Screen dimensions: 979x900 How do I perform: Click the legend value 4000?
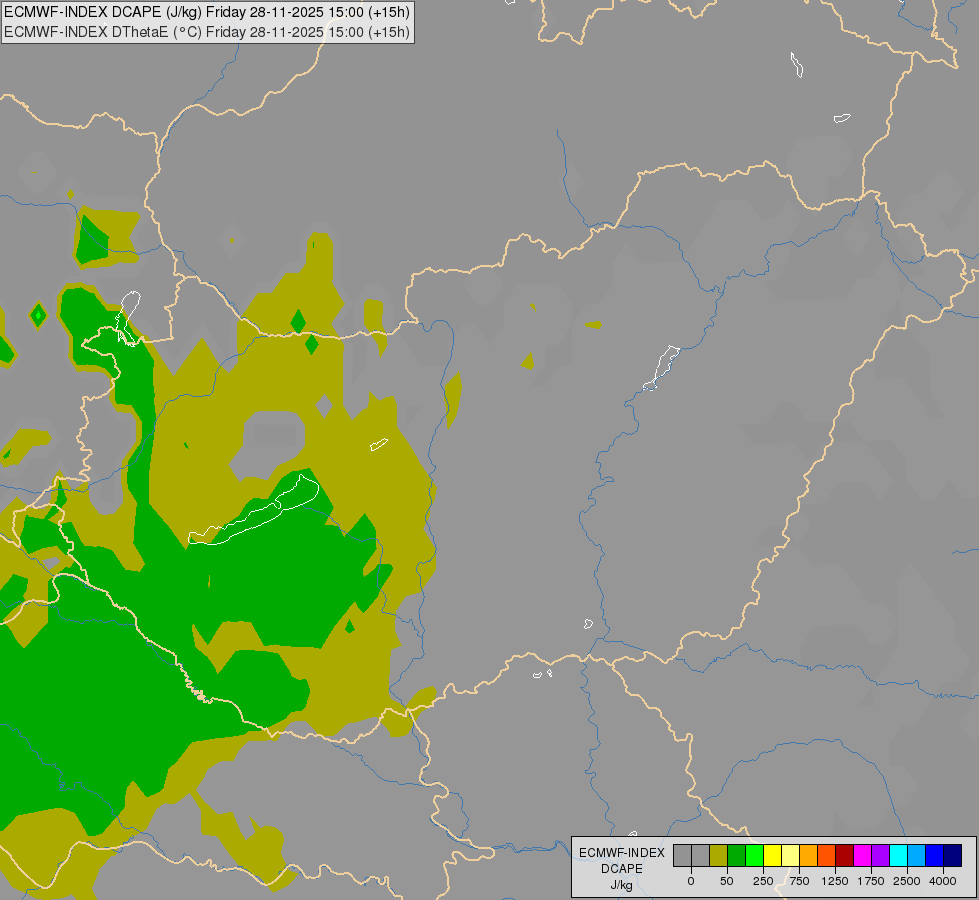pos(943,881)
